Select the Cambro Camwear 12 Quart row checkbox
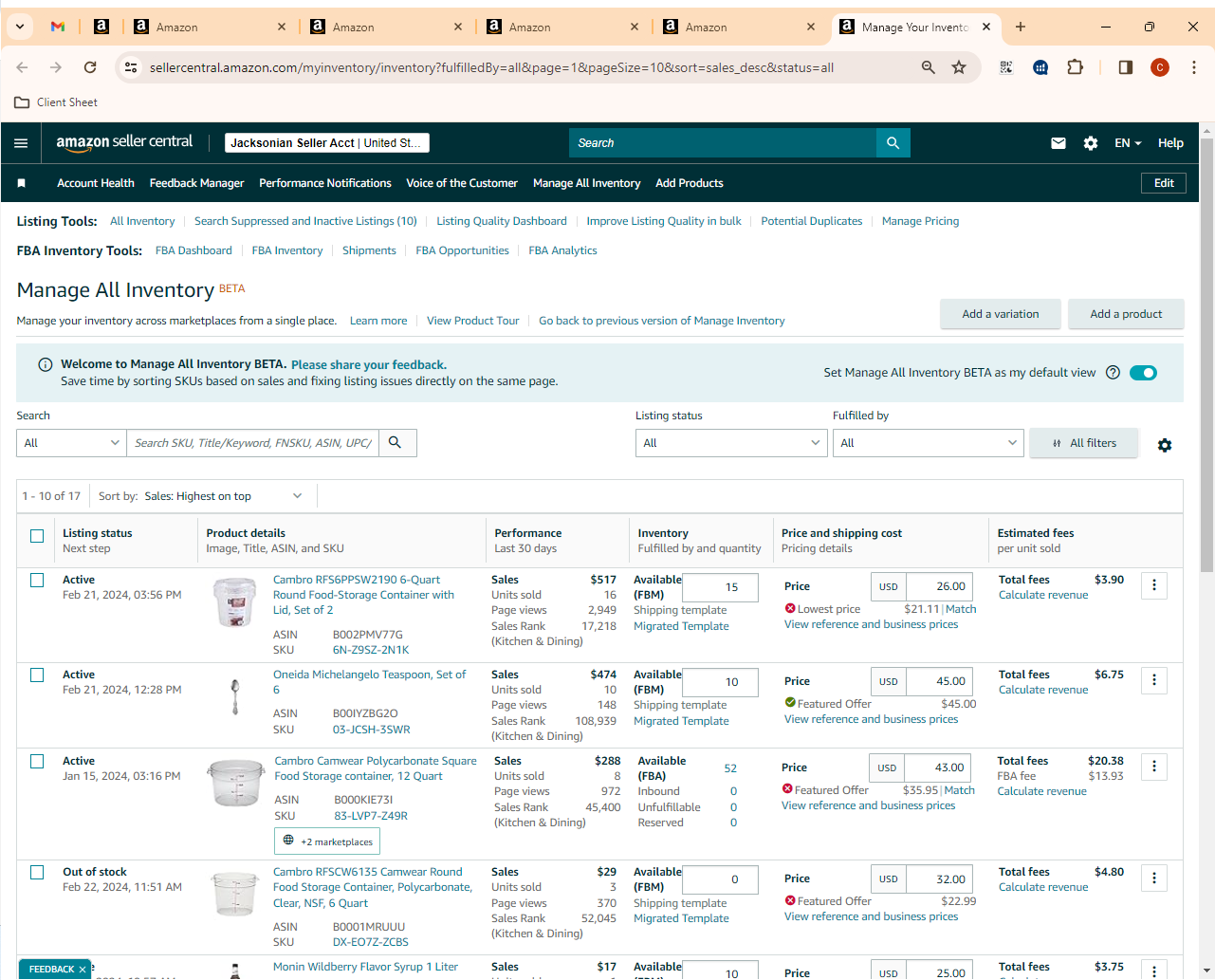The image size is (1215, 980). [x=37, y=761]
